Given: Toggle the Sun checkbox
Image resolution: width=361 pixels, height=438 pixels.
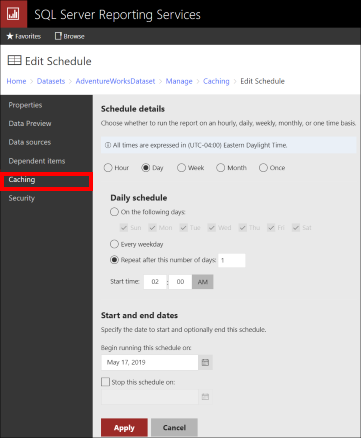Looking at the screenshot, I should [124, 228].
